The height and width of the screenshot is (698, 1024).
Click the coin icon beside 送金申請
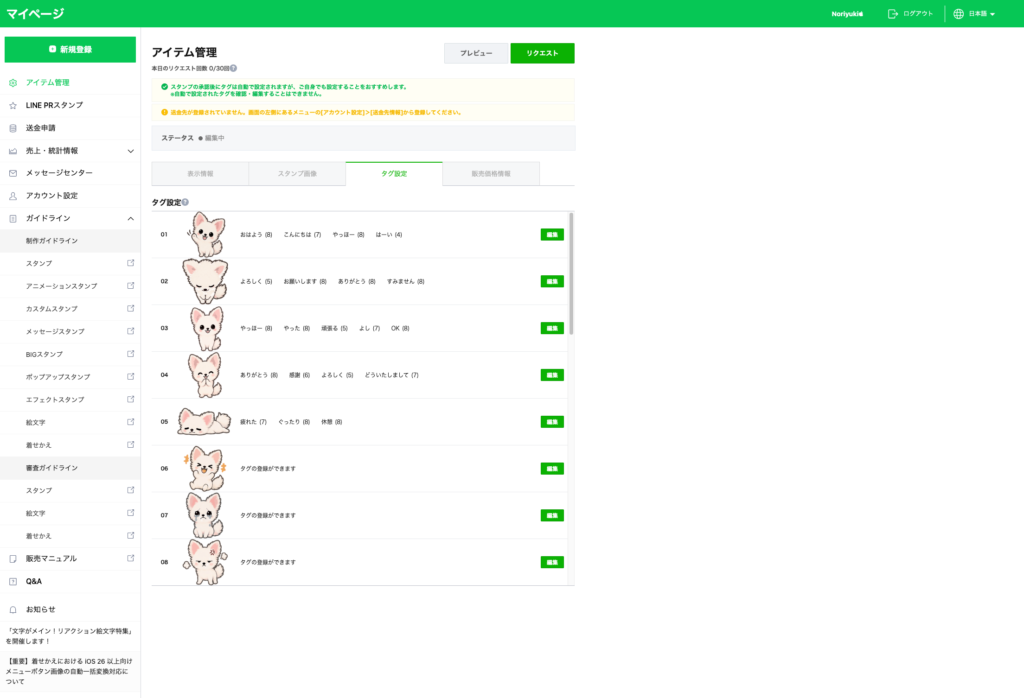tap(12, 128)
